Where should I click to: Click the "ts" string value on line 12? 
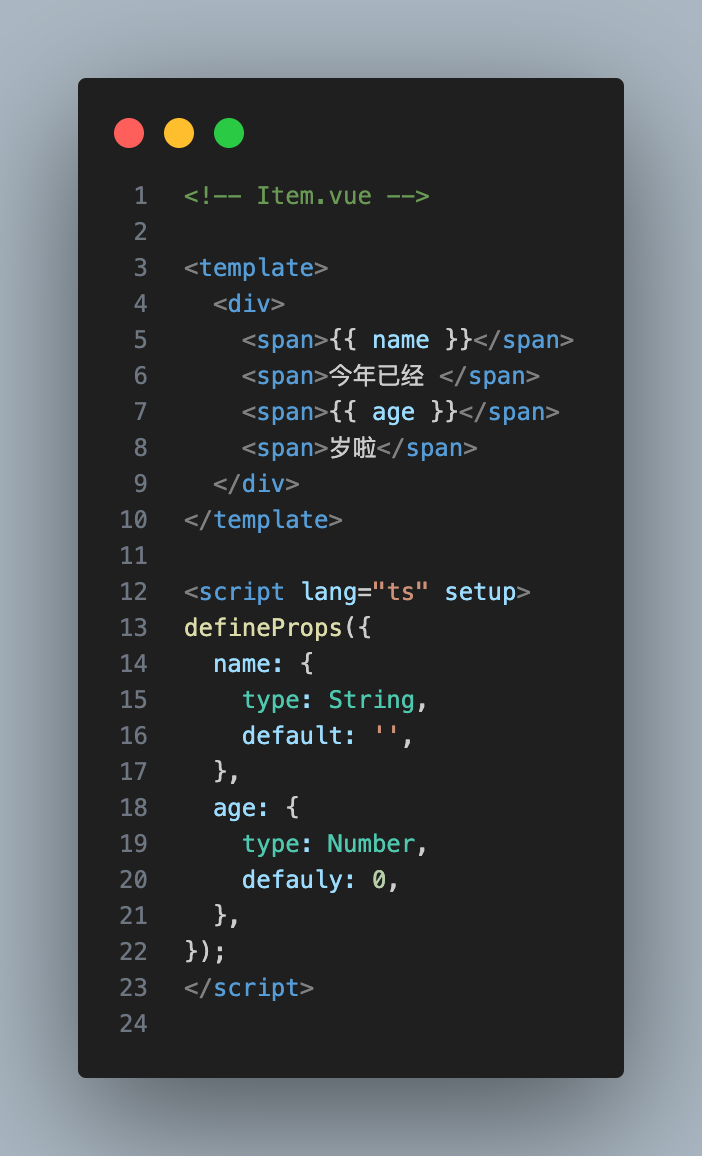[400, 592]
